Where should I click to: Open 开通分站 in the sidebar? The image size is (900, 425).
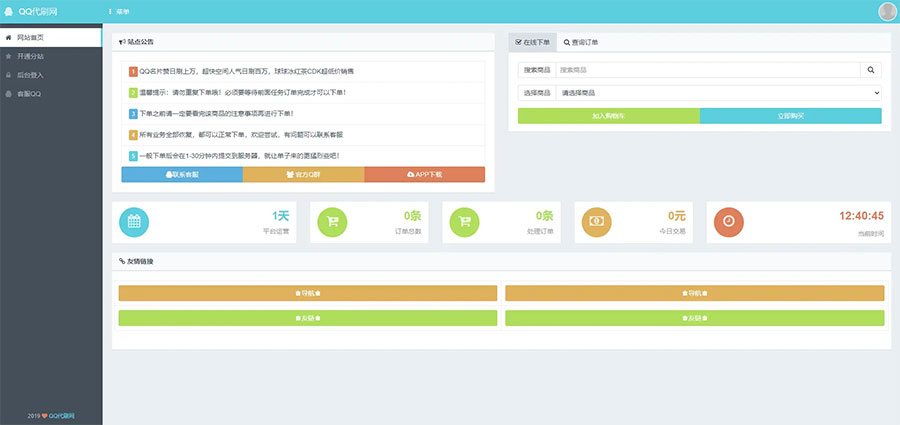30,56
